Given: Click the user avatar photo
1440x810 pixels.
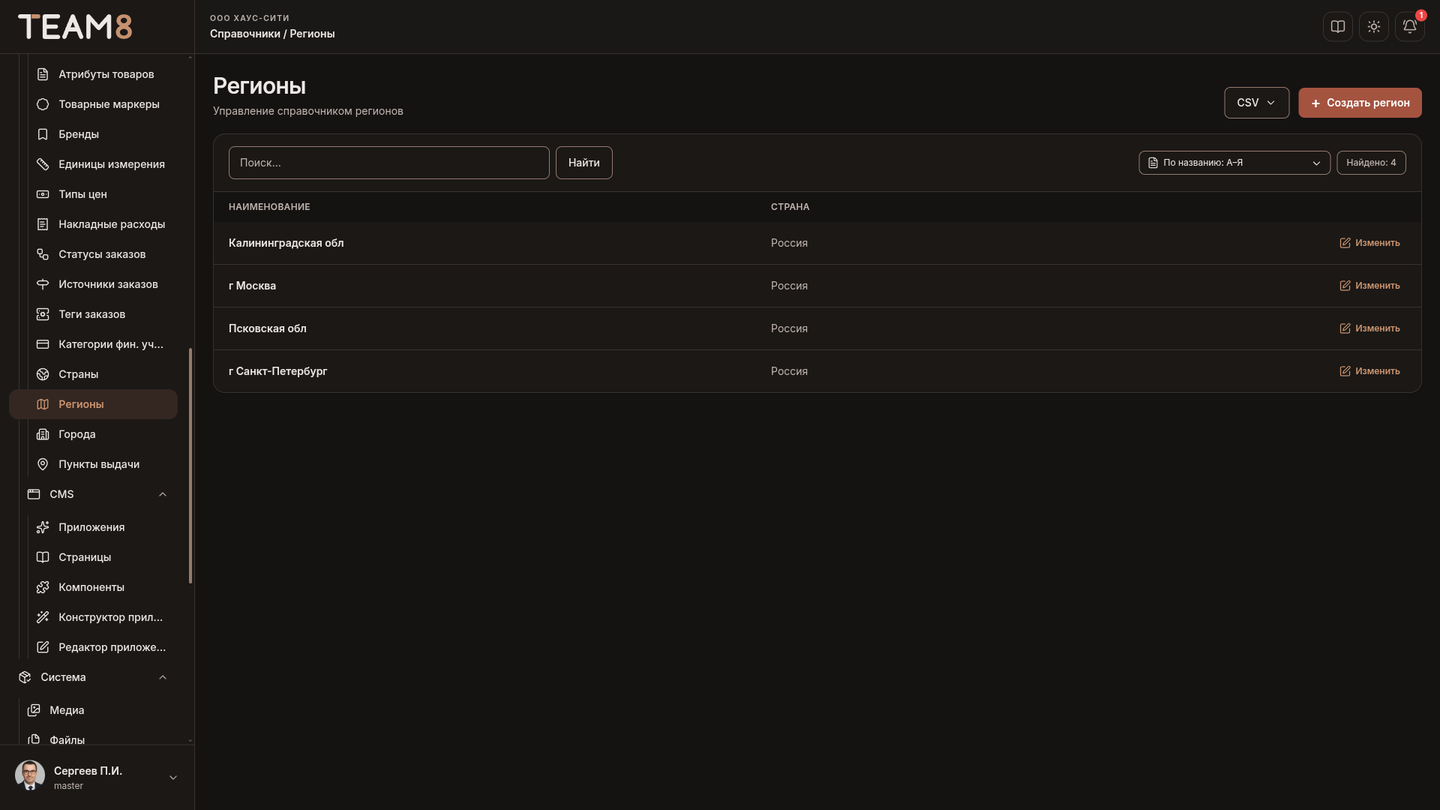Looking at the screenshot, I should coord(30,776).
